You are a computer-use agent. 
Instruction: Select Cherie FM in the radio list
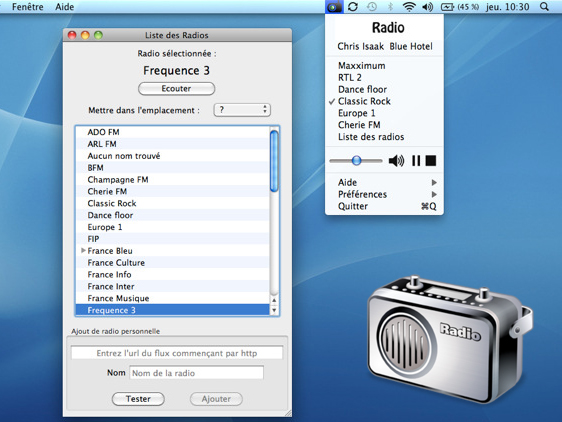pos(173,191)
